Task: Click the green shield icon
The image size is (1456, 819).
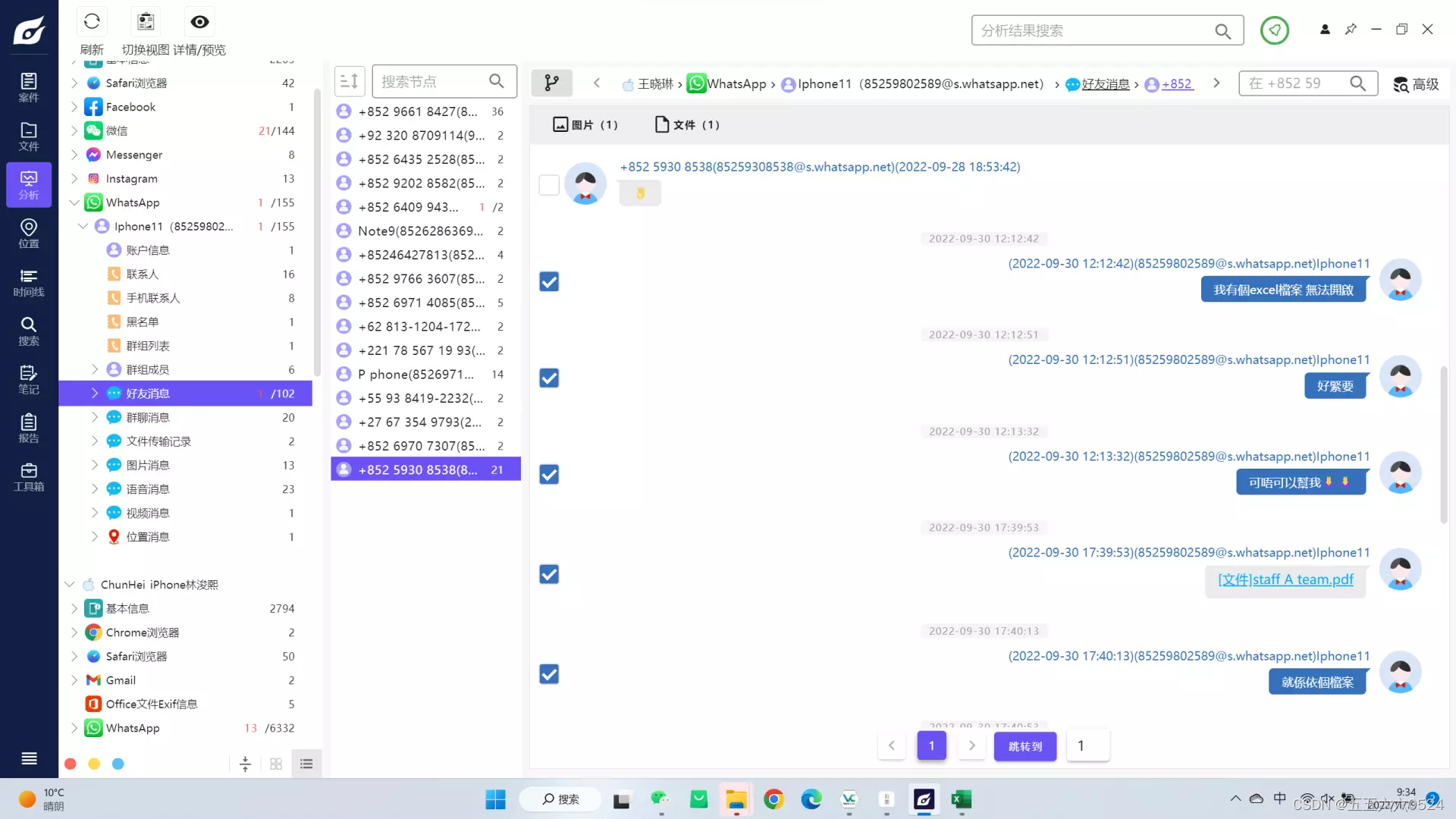Action: click(x=1274, y=30)
